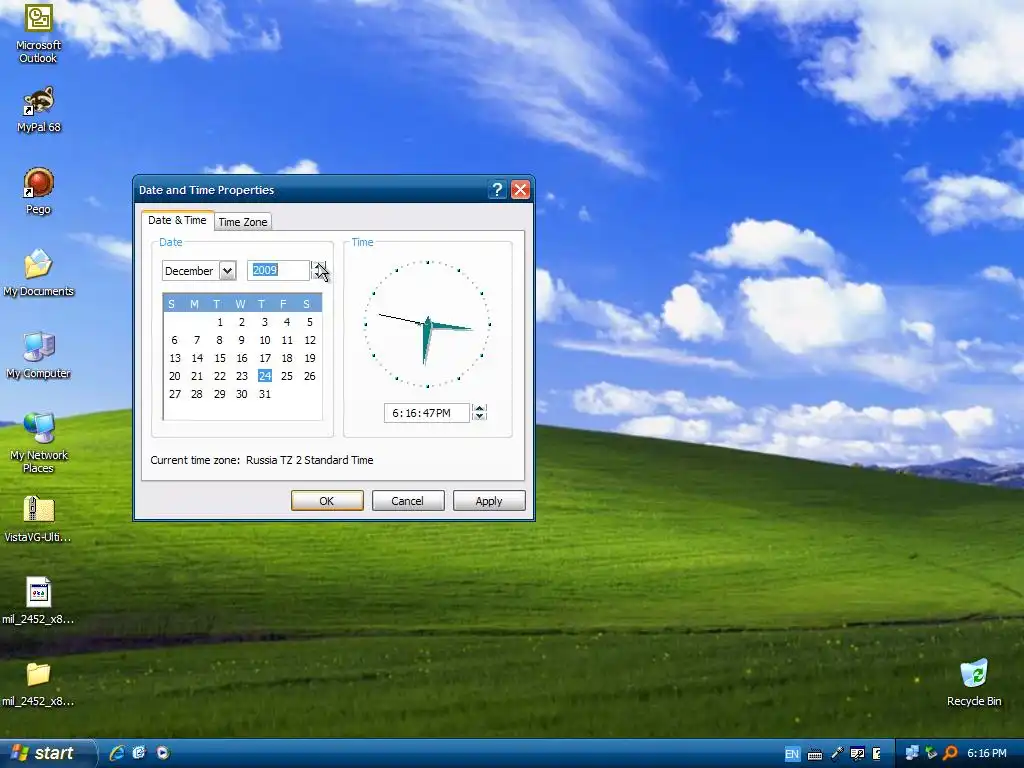Viewport: 1024px width, 768px height.
Task: Launch Internet Explorer from Quick Launch
Action: pyautogui.click(x=117, y=753)
